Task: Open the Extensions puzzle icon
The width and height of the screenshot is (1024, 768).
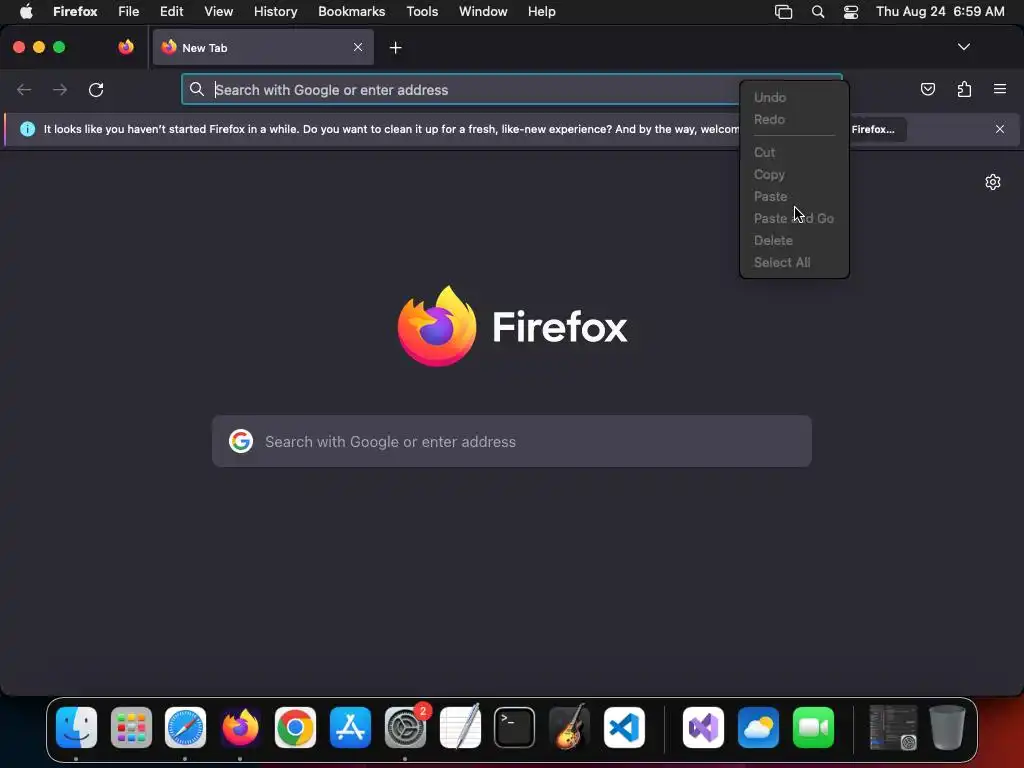Action: [964, 89]
